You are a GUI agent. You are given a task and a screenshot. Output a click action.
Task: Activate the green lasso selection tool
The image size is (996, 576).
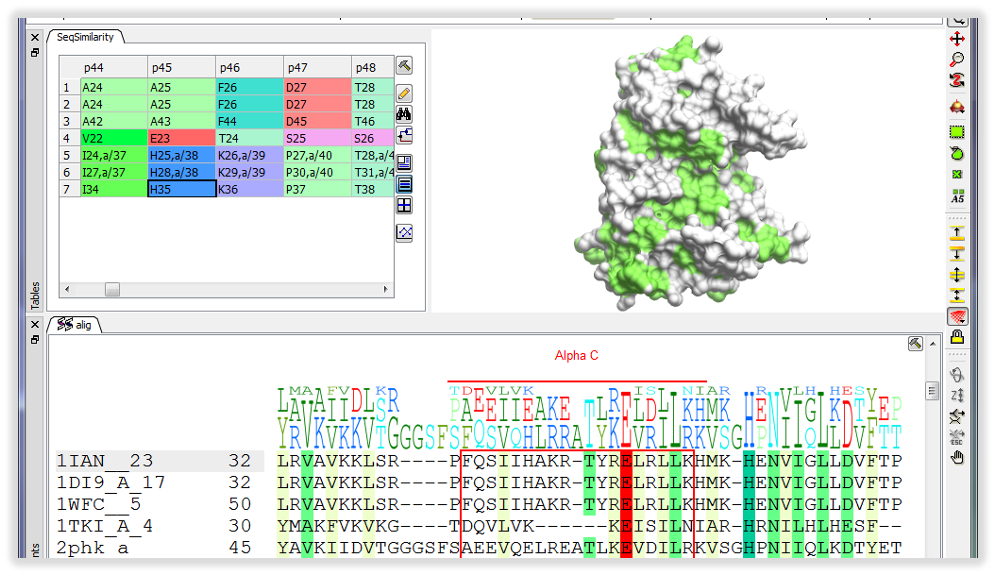coord(957,153)
